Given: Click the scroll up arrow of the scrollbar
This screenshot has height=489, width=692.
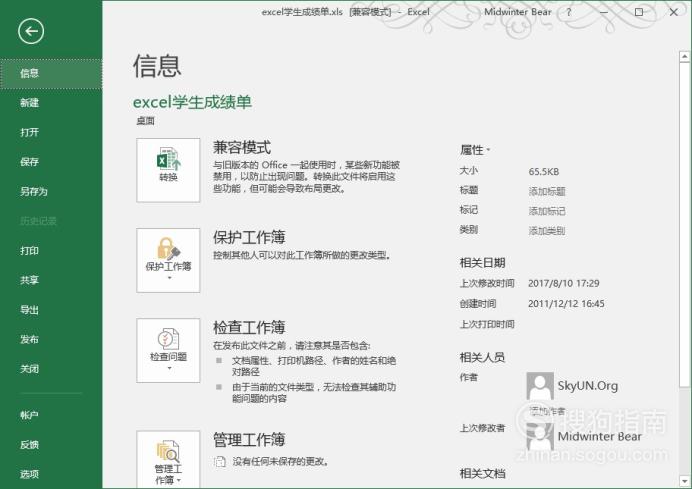Looking at the screenshot, I should click(x=684, y=56).
